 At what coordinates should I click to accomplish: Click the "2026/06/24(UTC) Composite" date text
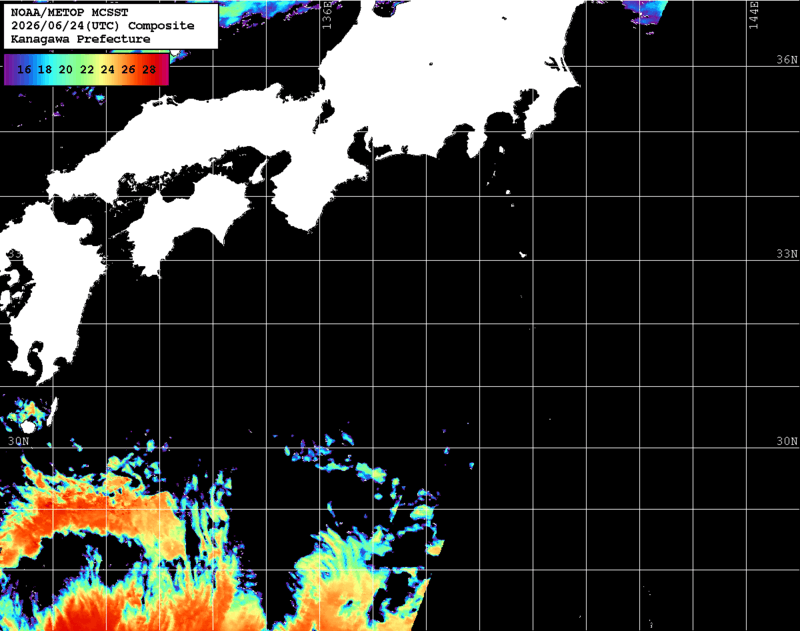point(103,26)
